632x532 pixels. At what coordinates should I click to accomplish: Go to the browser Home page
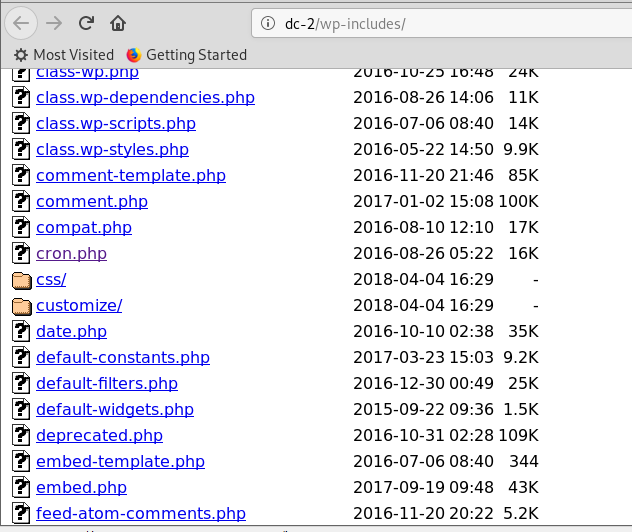tap(118, 23)
